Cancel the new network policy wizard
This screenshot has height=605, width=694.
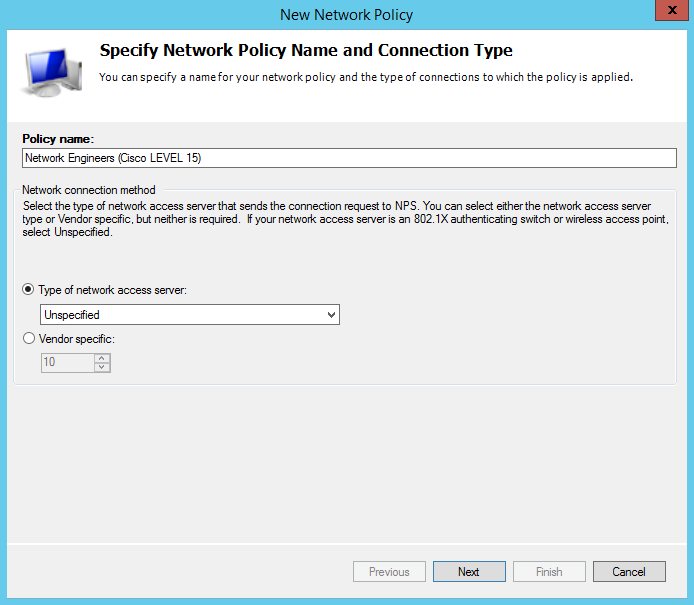[628, 572]
